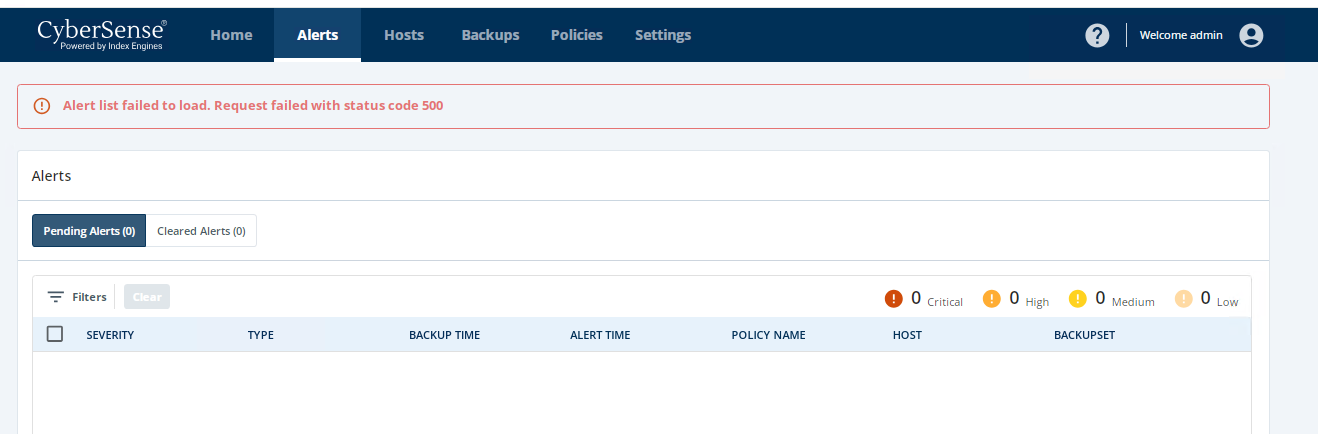Open the Hosts menu

click(x=404, y=35)
